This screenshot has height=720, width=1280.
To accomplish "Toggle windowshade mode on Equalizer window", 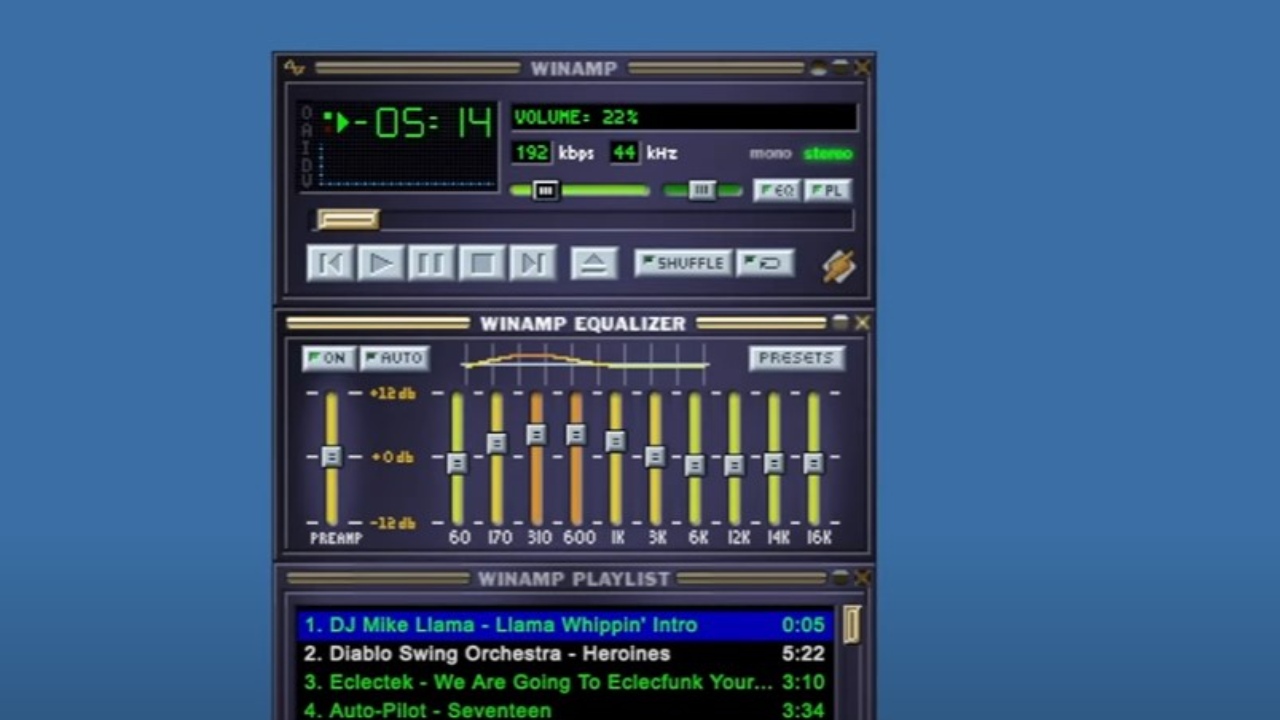I will pos(841,323).
